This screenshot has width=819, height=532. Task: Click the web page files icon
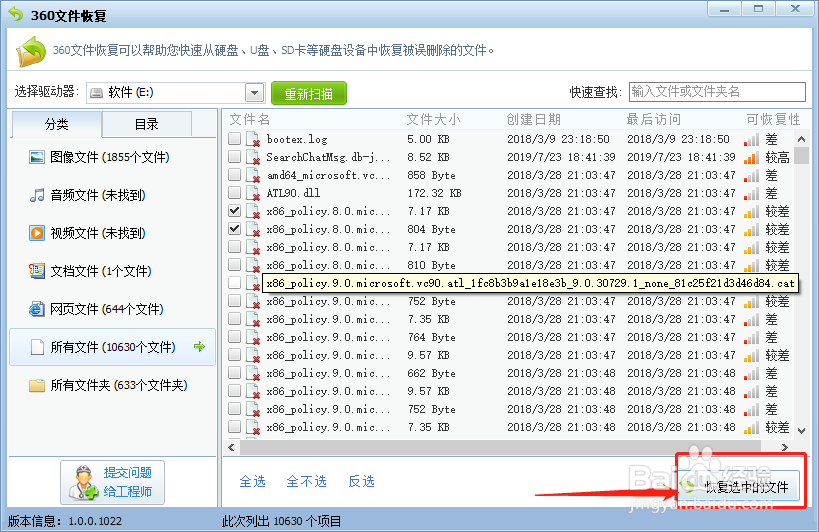point(37,309)
